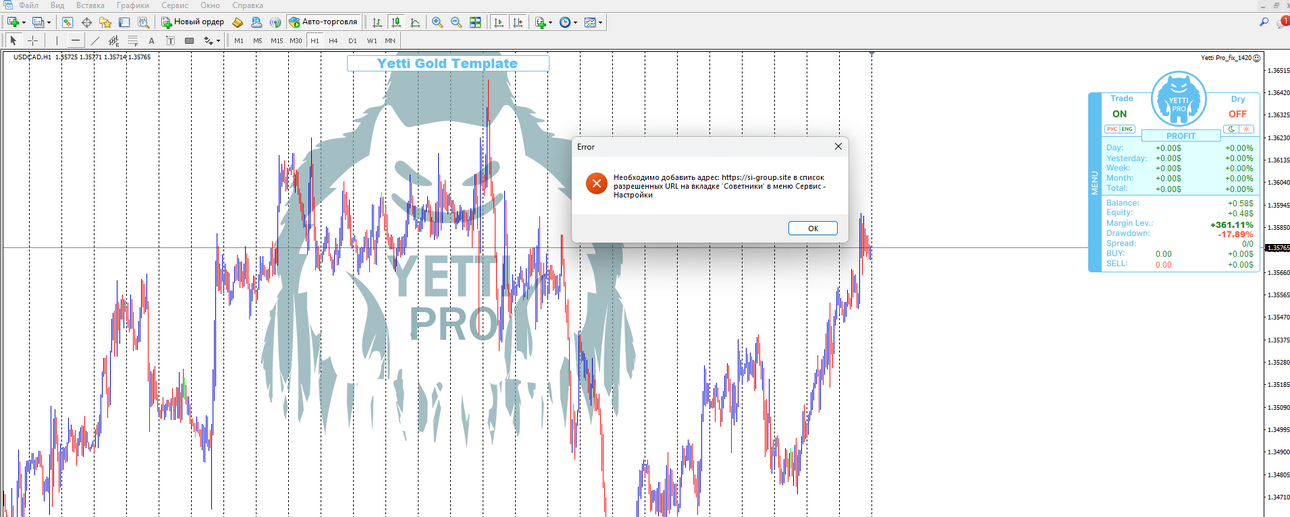
Task: Show the Market Watch window icon
Action: point(67,22)
